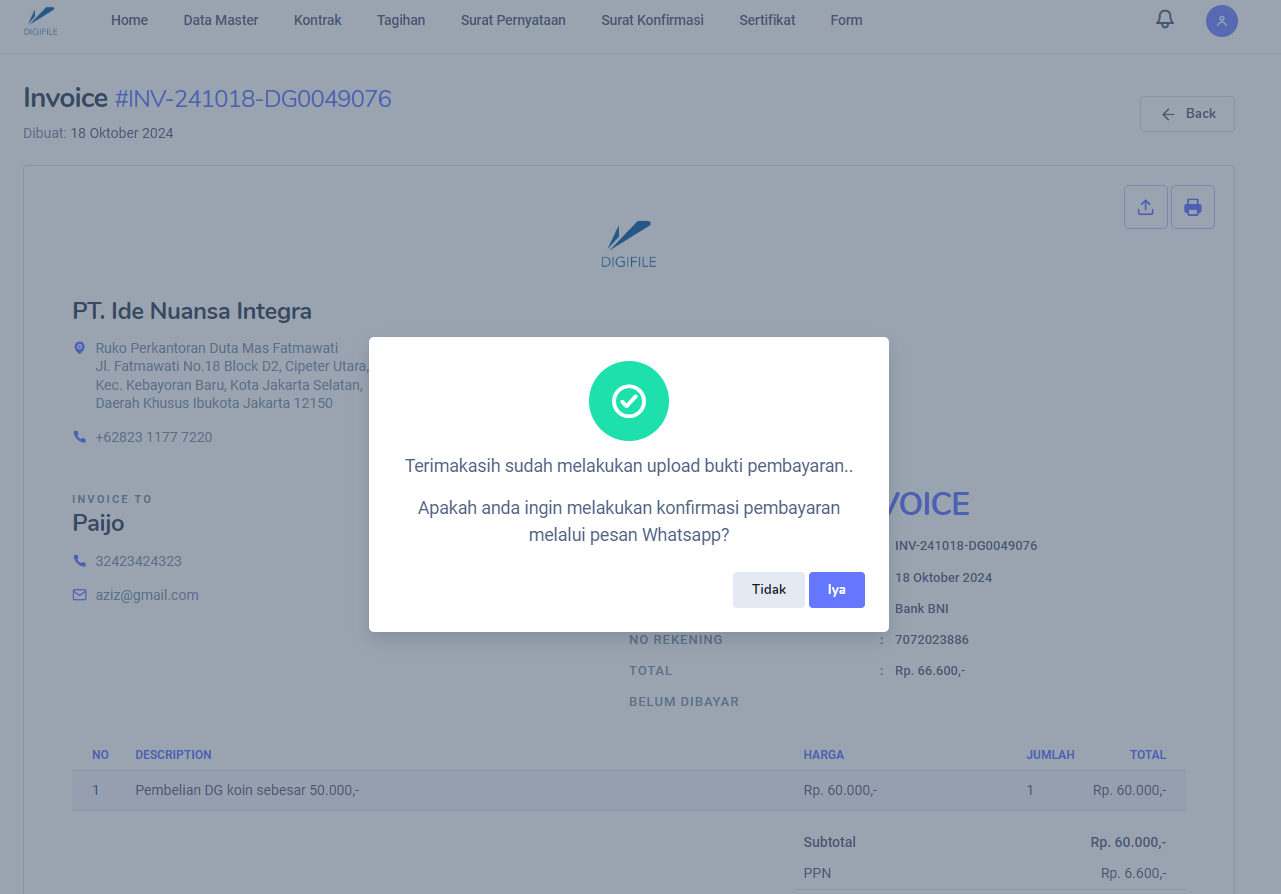Open the Home menu

(129, 20)
